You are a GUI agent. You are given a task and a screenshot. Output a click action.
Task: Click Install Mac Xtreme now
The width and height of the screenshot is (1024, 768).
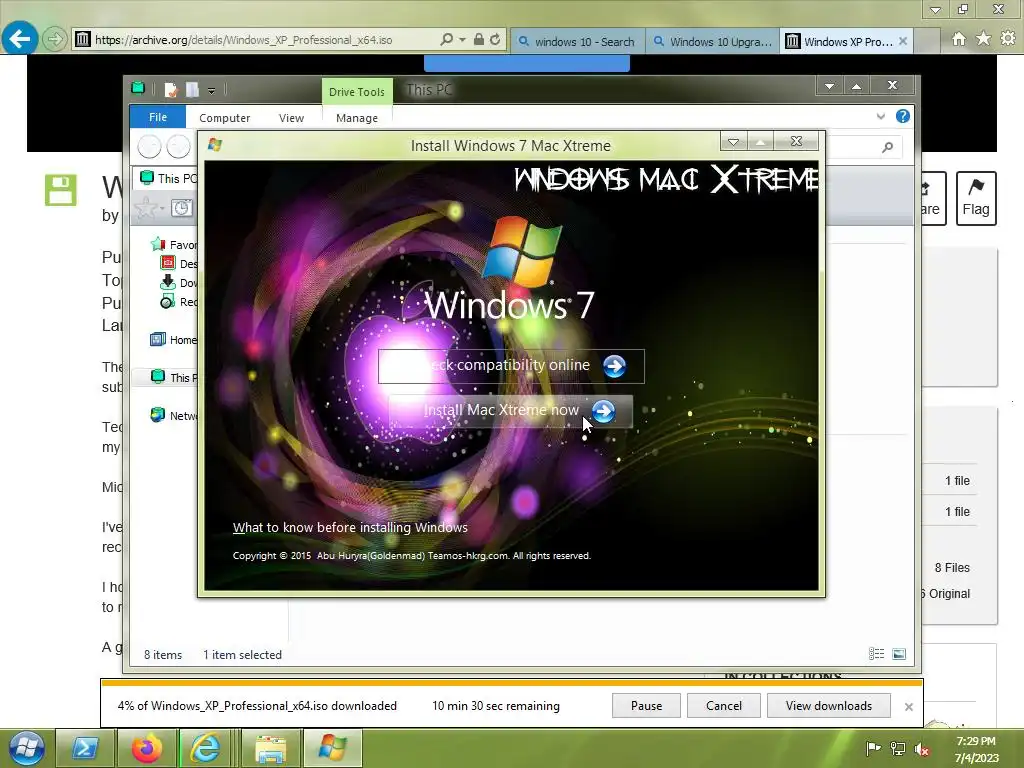511,411
